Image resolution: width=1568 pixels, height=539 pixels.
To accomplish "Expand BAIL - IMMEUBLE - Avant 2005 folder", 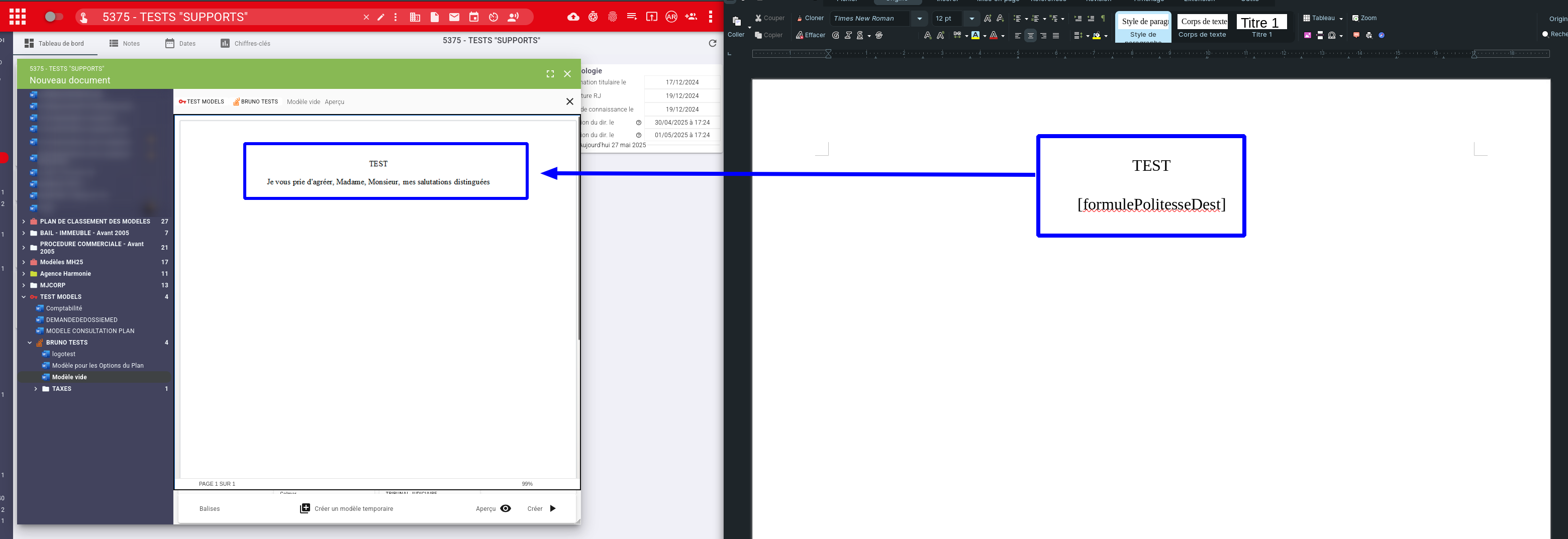I will coord(24,233).
